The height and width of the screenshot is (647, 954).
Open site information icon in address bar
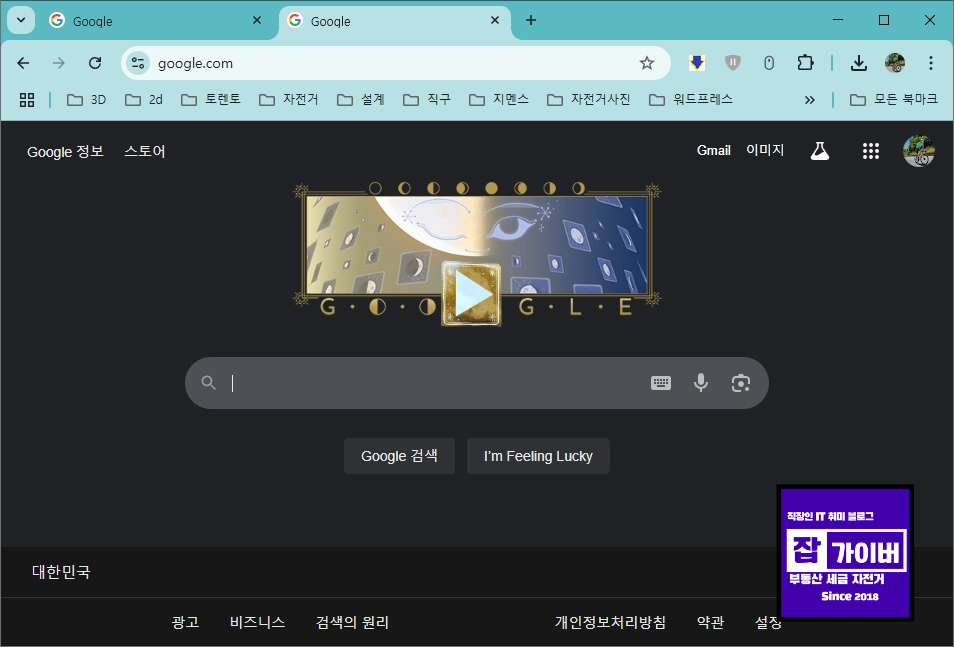138,63
